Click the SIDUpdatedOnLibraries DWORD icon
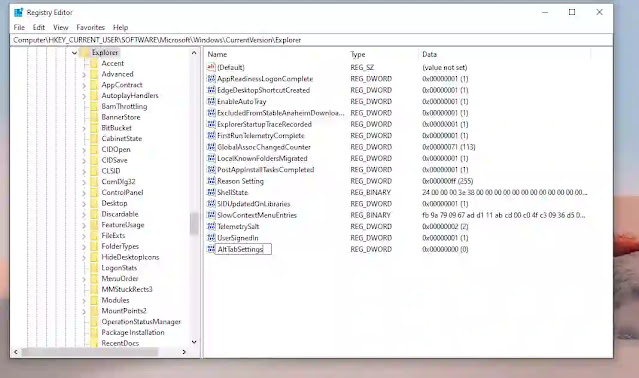The width and height of the screenshot is (639, 378). [x=211, y=204]
